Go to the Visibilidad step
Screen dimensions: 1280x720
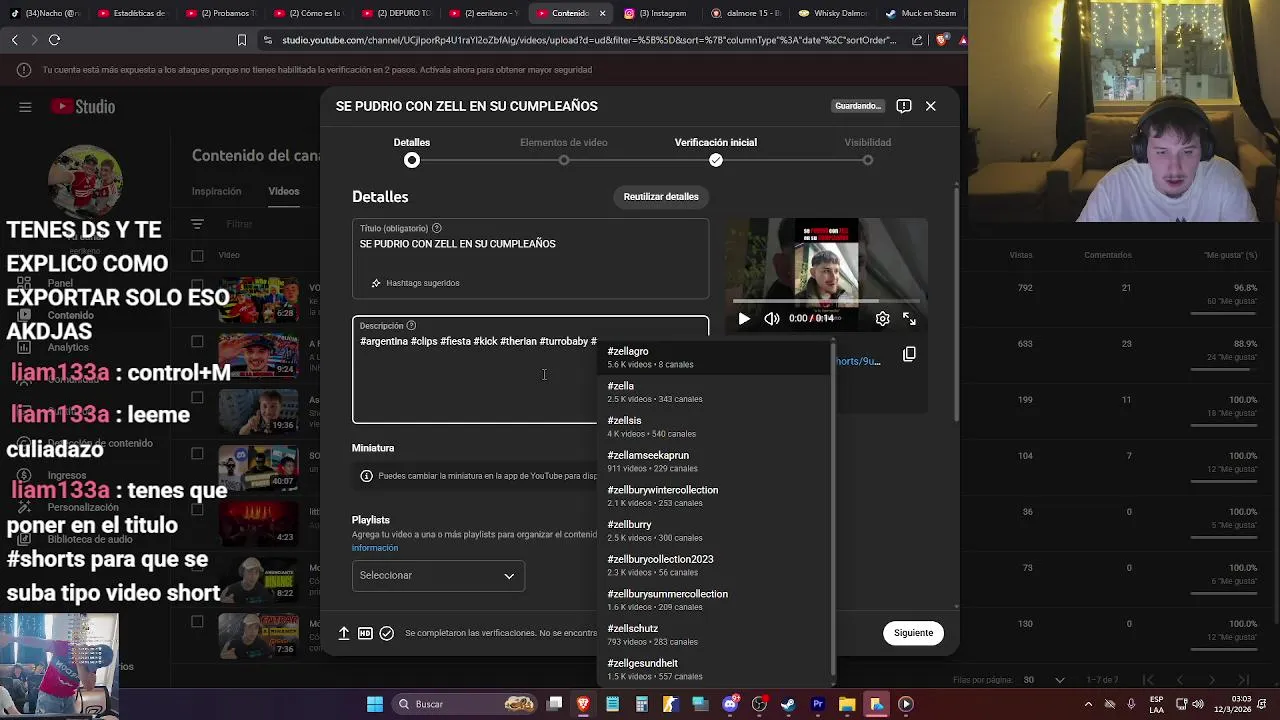point(868,151)
